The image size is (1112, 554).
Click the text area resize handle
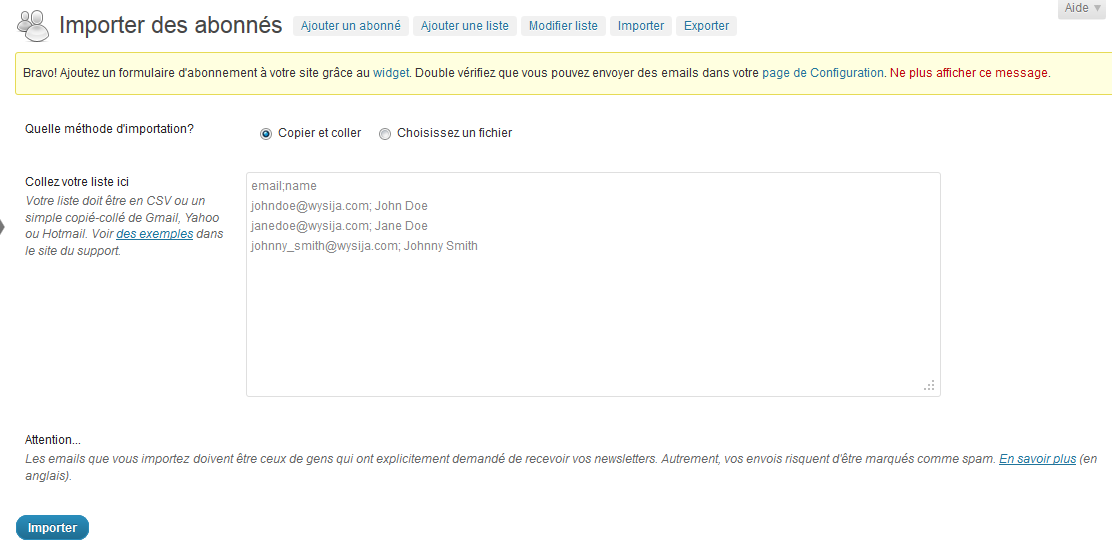point(929,385)
